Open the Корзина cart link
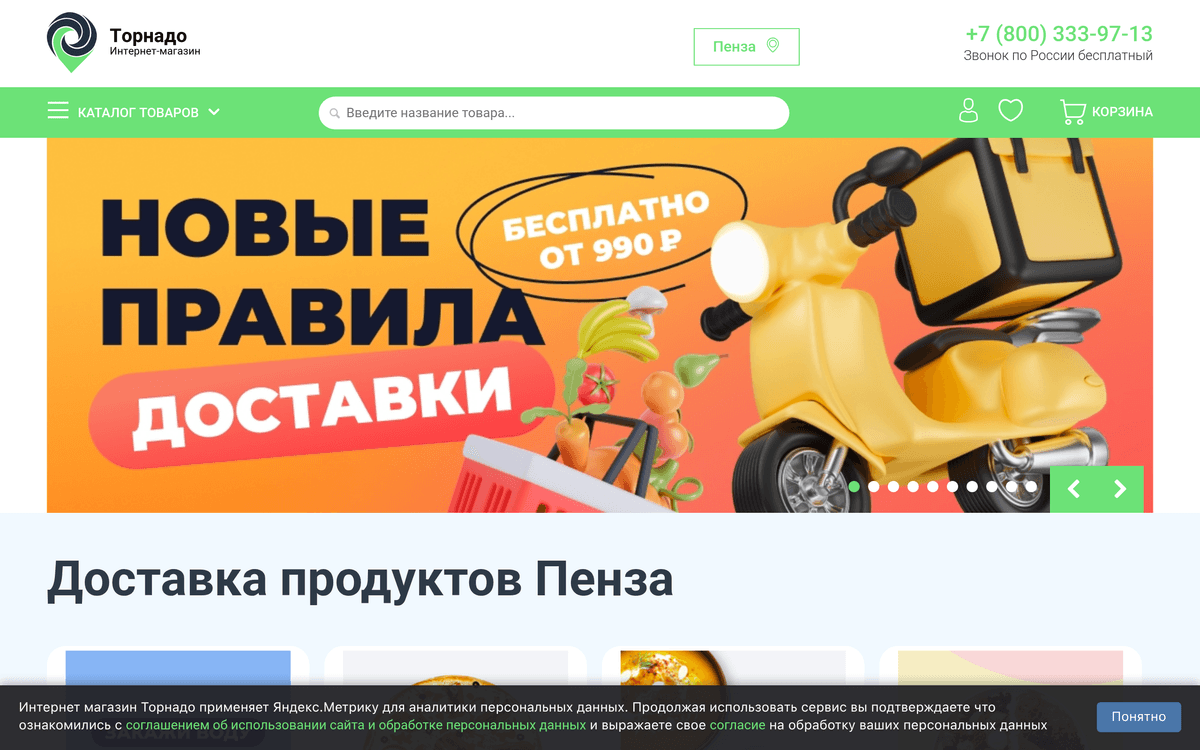This screenshot has height=750, width=1200. (x=1107, y=112)
